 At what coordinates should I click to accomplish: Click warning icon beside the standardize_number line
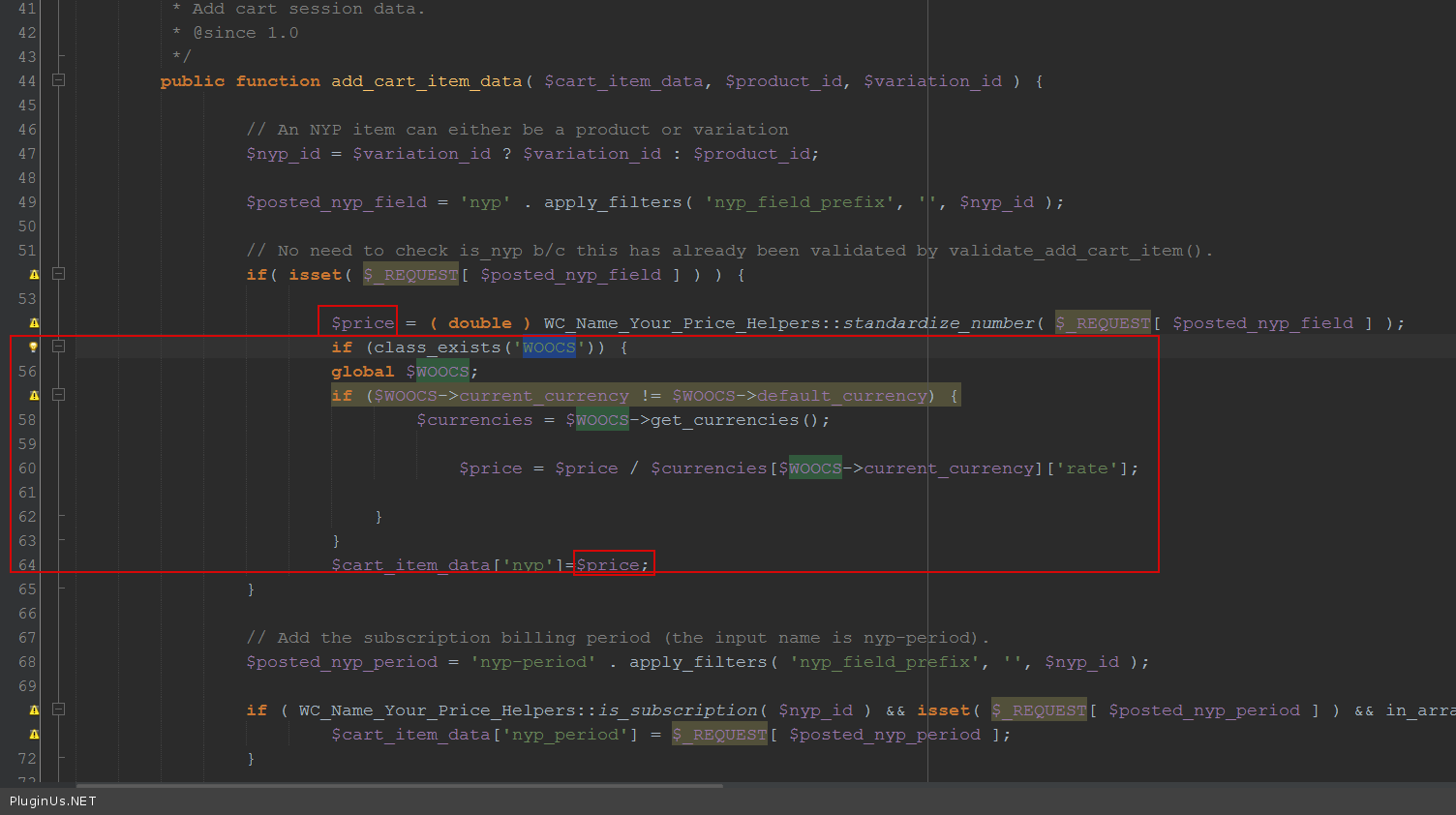34,323
